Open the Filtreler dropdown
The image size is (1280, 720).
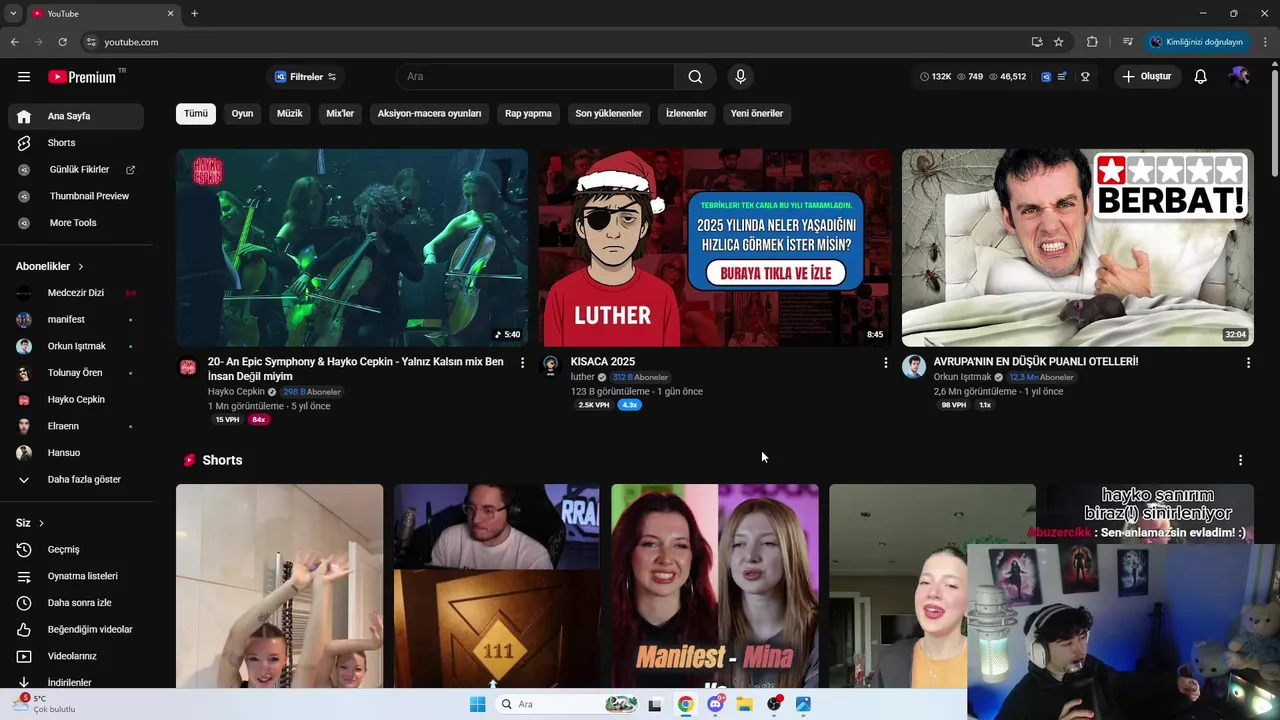point(306,77)
